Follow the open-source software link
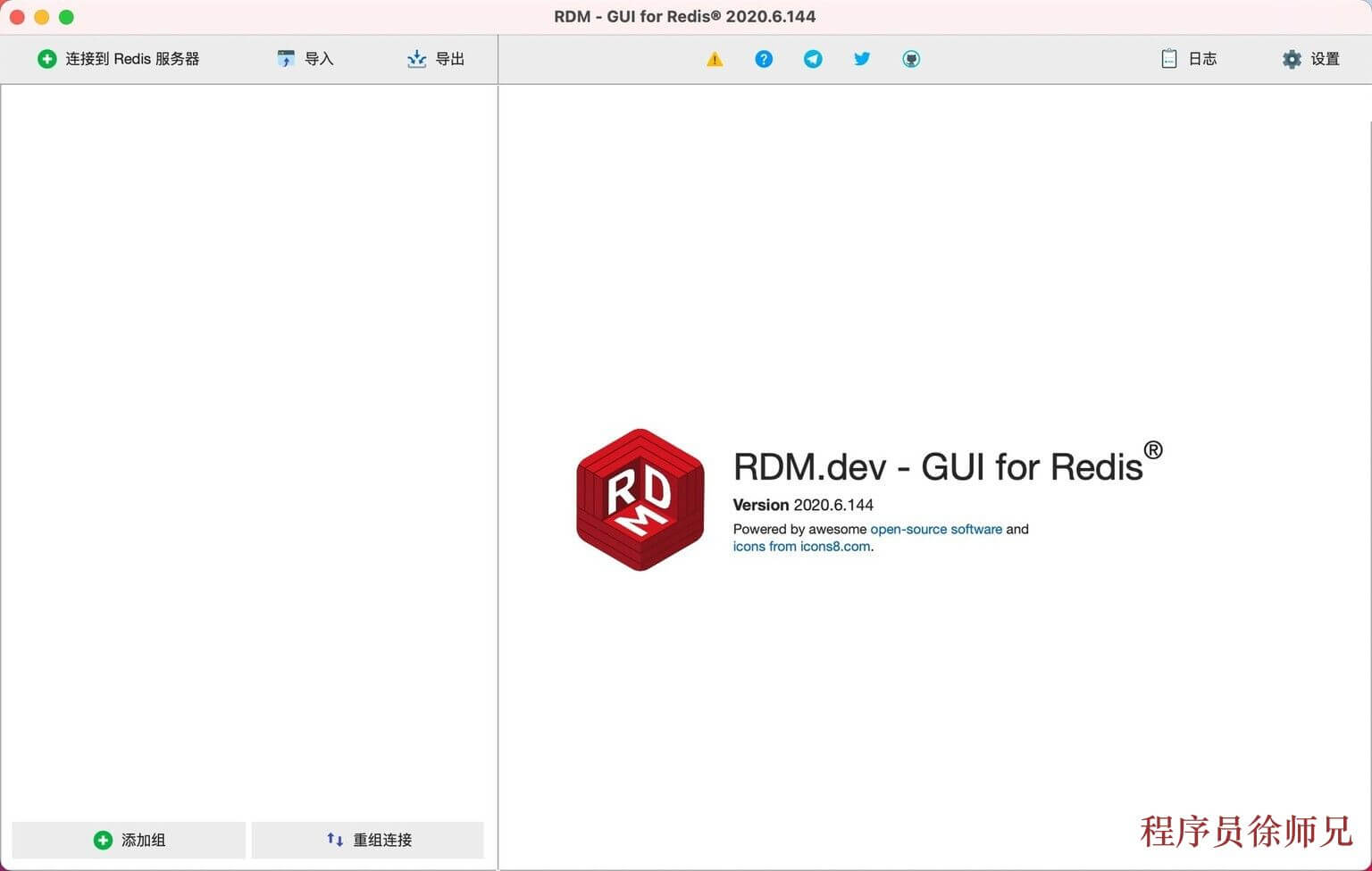This screenshot has width=1372, height=871. click(x=936, y=529)
